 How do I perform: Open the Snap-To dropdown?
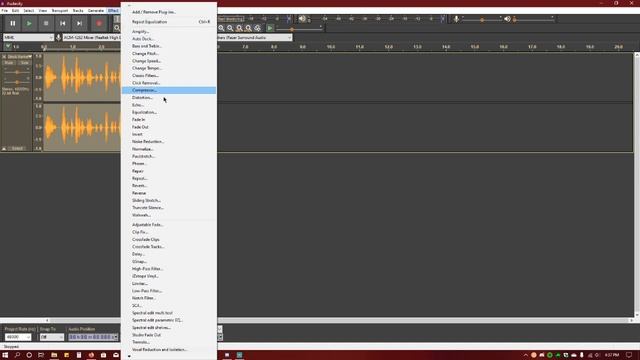coord(52,337)
